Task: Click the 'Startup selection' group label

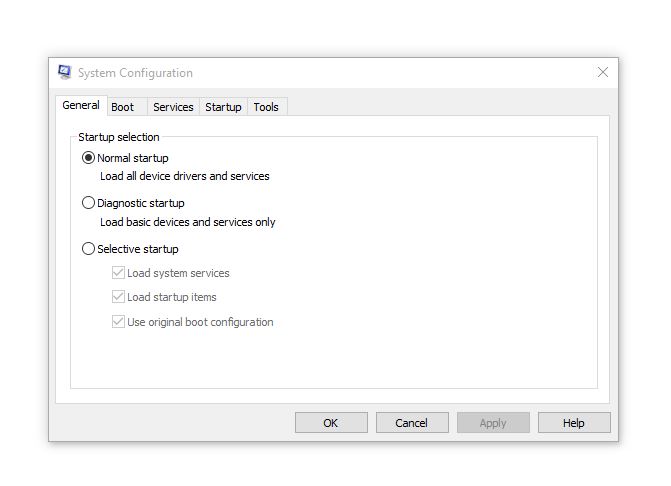Action: [x=119, y=137]
